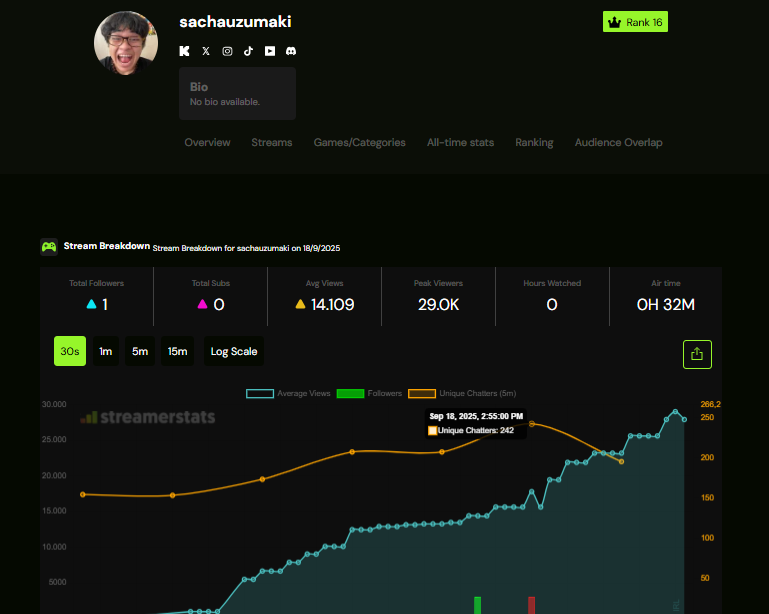Open the TikTok profile icon
This screenshot has width=769, height=614.
pyautogui.click(x=249, y=51)
